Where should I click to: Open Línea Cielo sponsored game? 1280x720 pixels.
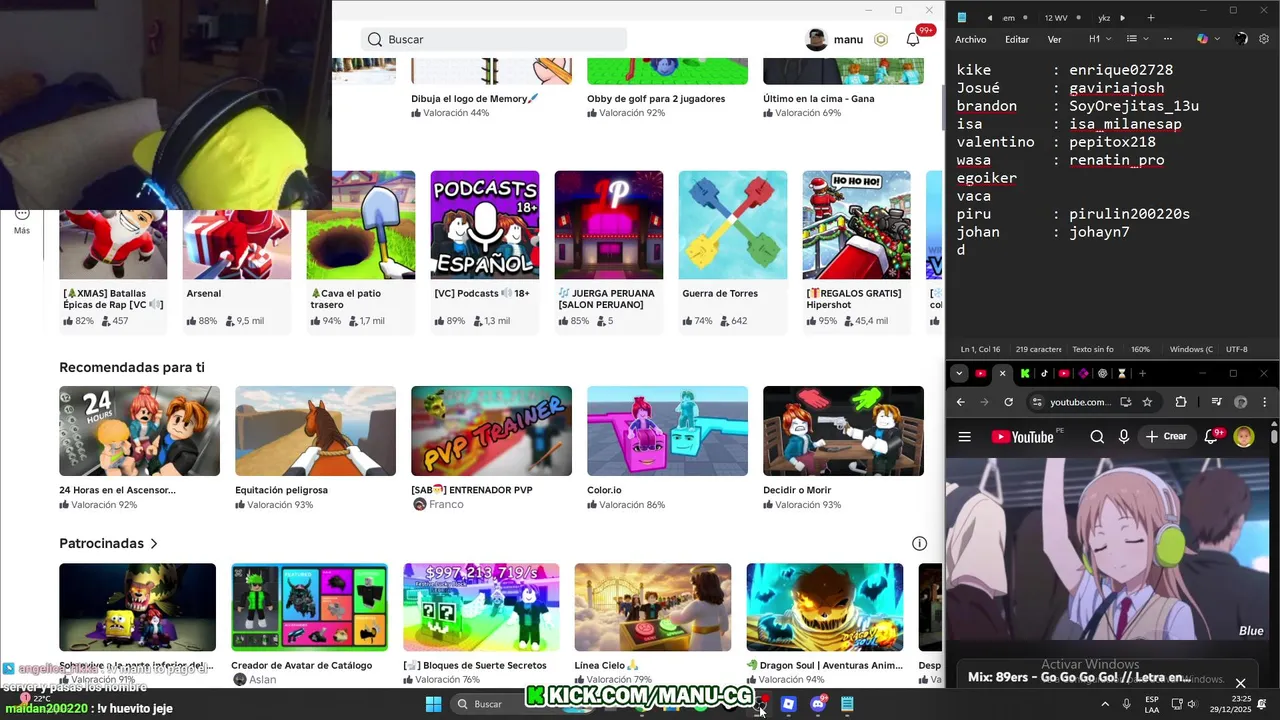point(652,624)
